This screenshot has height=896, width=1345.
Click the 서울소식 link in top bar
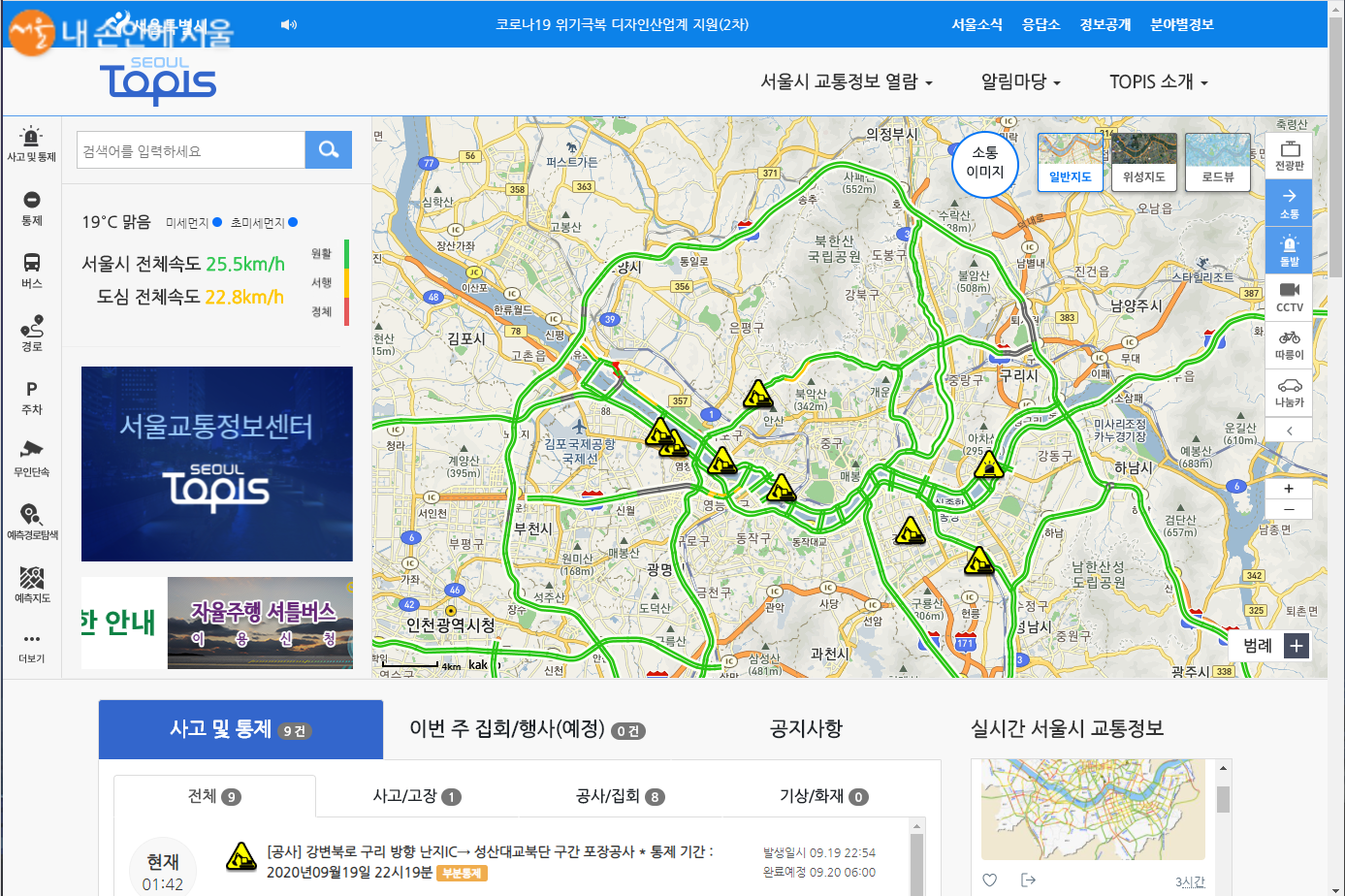click(x=977, y=24)
